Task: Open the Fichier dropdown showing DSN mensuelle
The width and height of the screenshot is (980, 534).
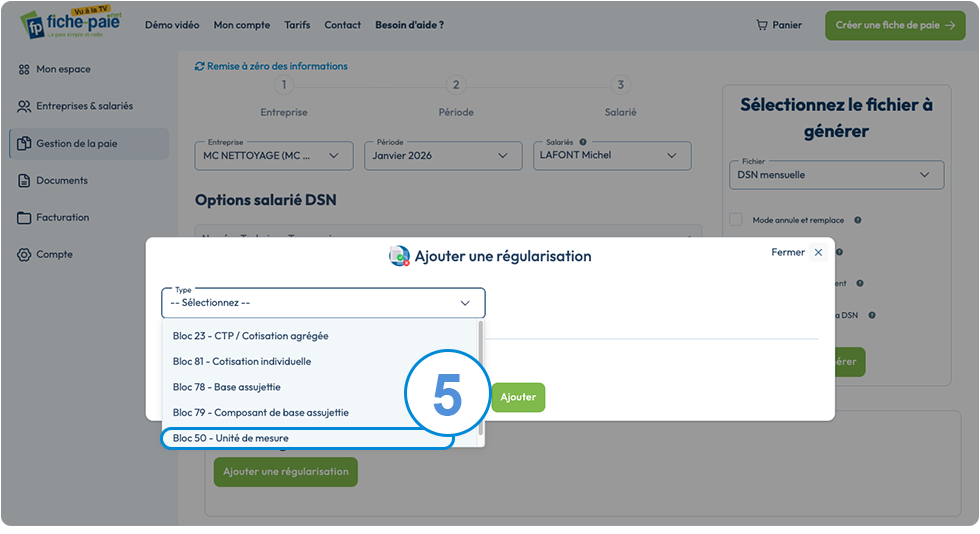Action: click(x=836, y=175)
